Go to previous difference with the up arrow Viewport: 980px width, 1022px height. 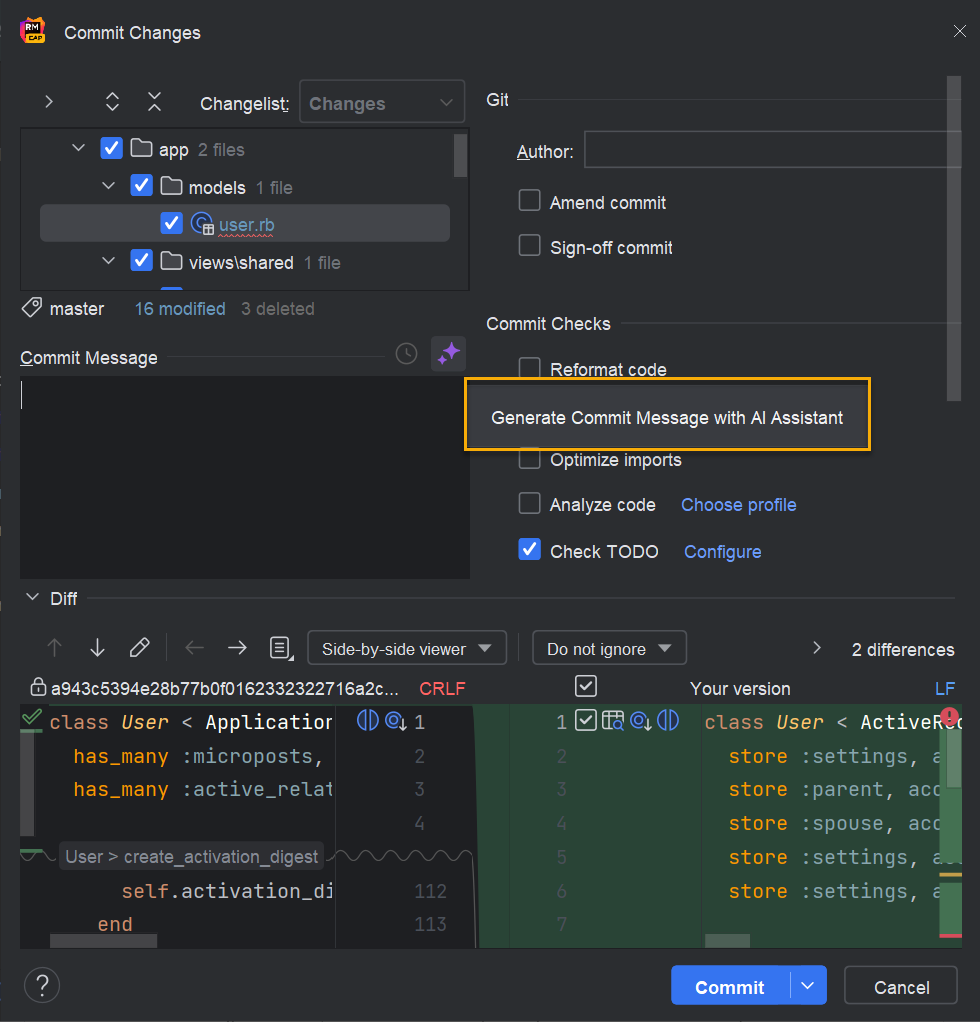[55, 648]
